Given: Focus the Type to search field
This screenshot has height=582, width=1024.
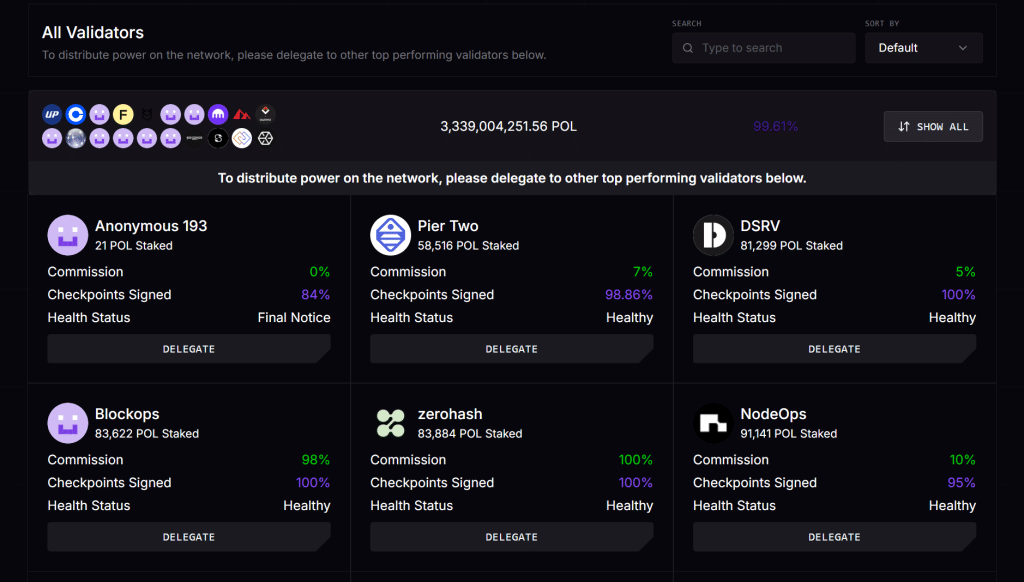Looking at the screenshot, I should (763, 48).
